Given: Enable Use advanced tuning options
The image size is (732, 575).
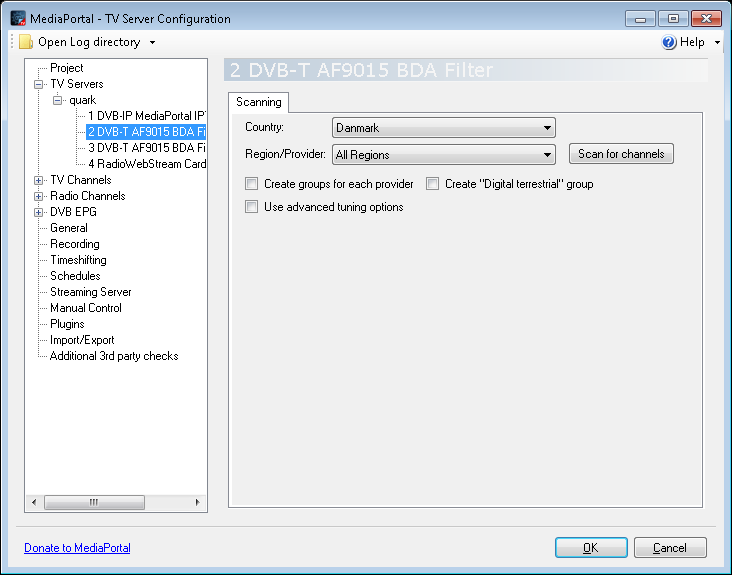Looking at the screenshot, I should (x=252, y=206).
